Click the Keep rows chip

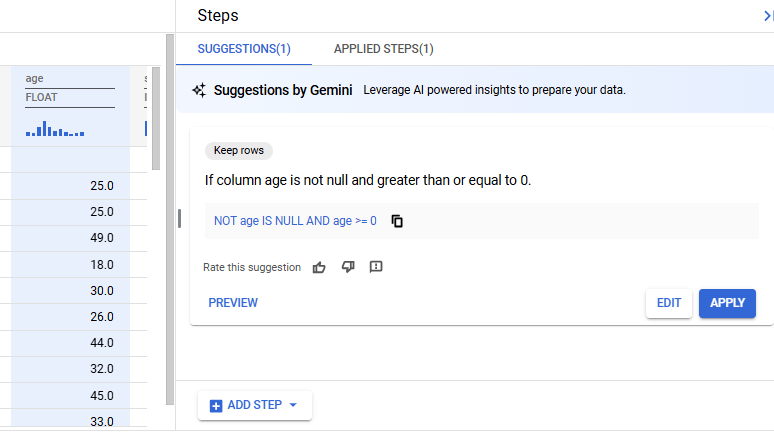(239, 150)
